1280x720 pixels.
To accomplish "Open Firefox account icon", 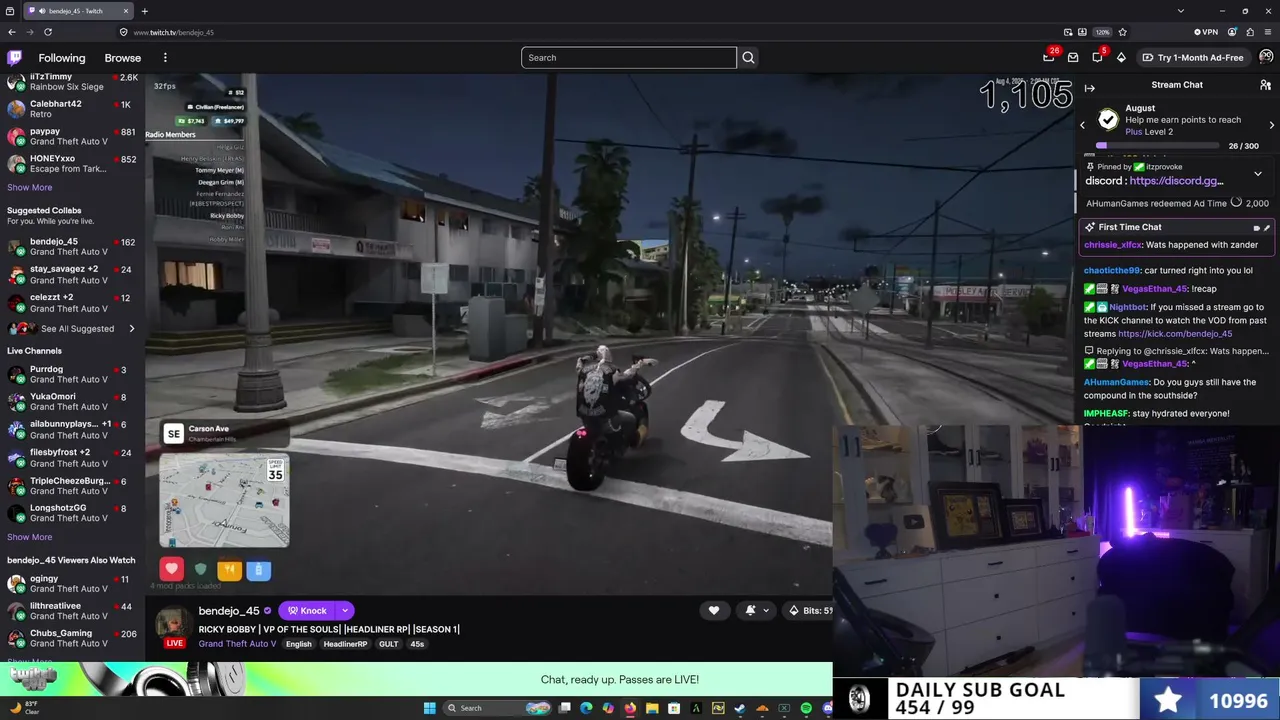I will click(x=1232, y=32).
